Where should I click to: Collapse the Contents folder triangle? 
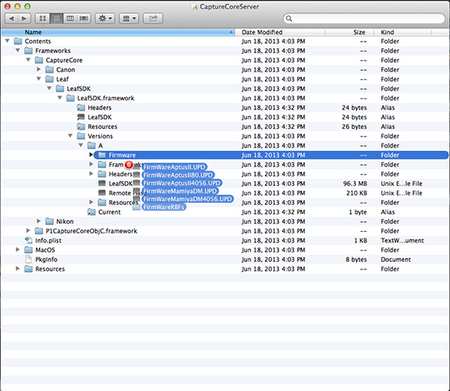click(7, 41)
